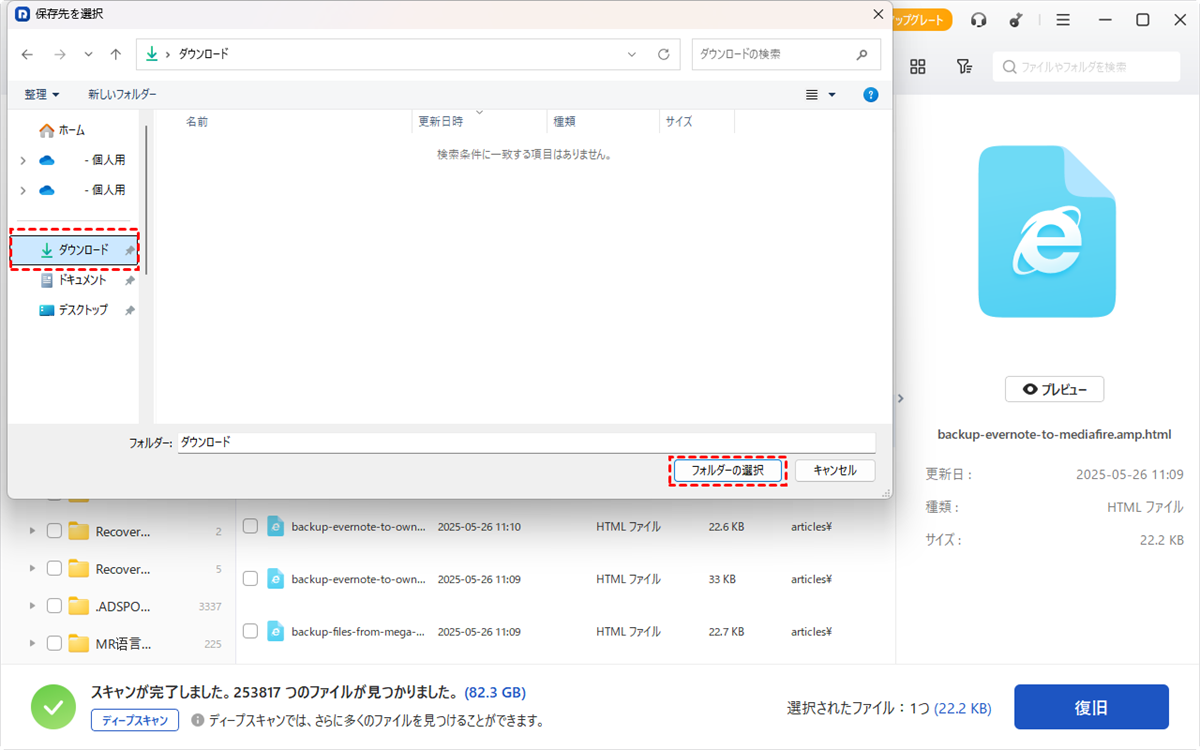Click the pin icon next to ドキュメント
Viewport: 1200px width, 750px height.
(129, 281)
